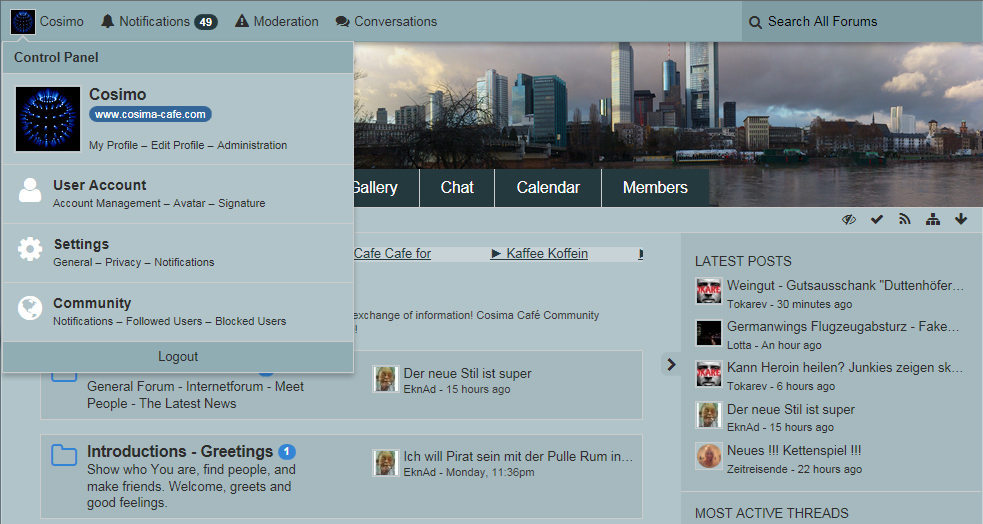Open Moderation warning triangle icon
Viewport: 983px width, 524px height.
[x=242, y=21]
